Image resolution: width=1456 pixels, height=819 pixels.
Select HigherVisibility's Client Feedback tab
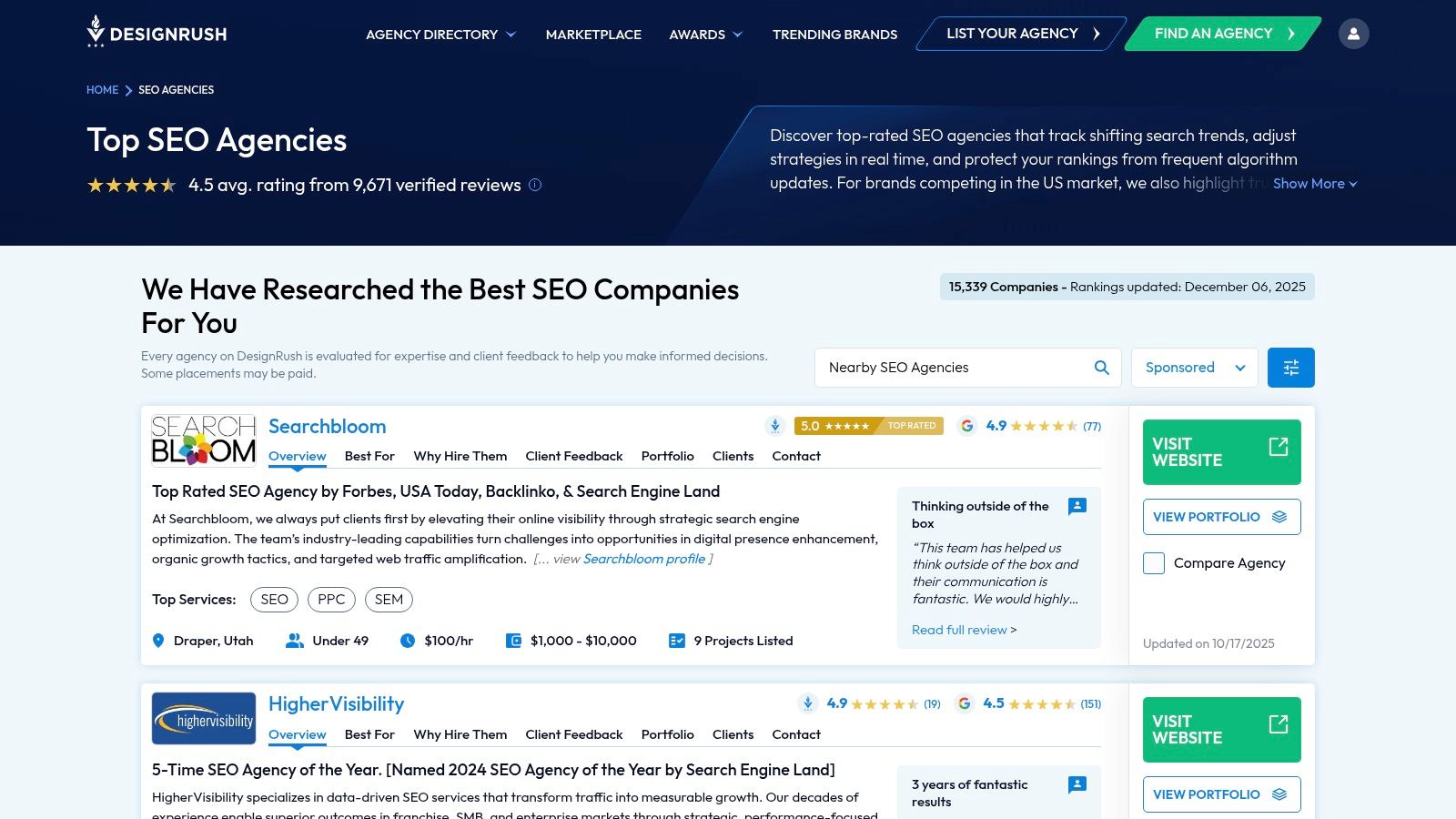(574, 734)
